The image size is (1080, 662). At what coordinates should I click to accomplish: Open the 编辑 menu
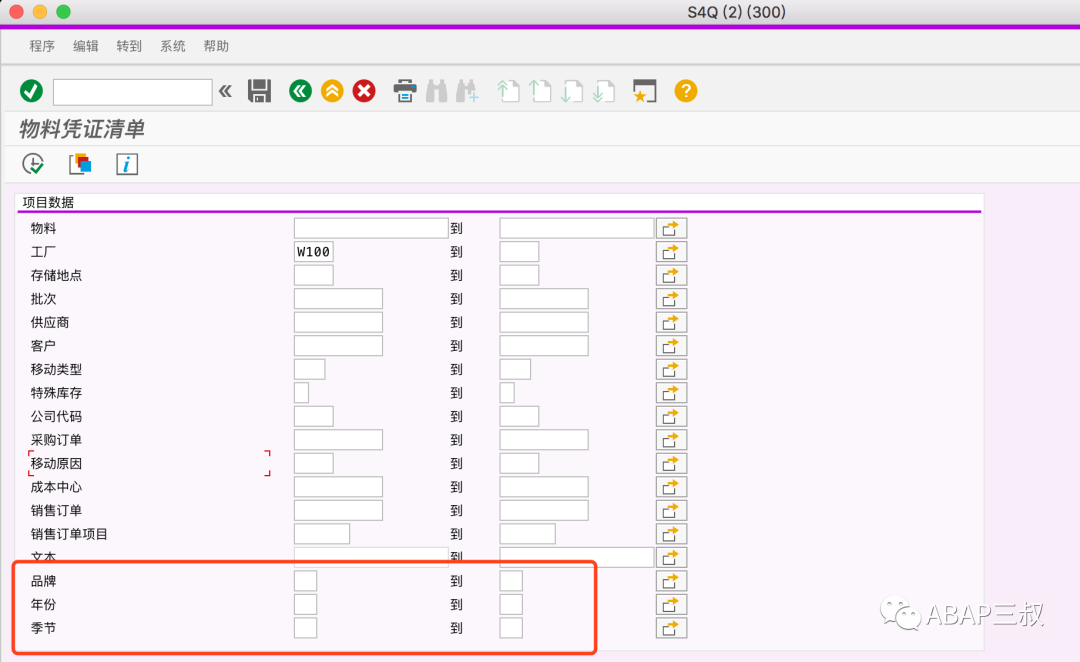(x=85, y=46)
